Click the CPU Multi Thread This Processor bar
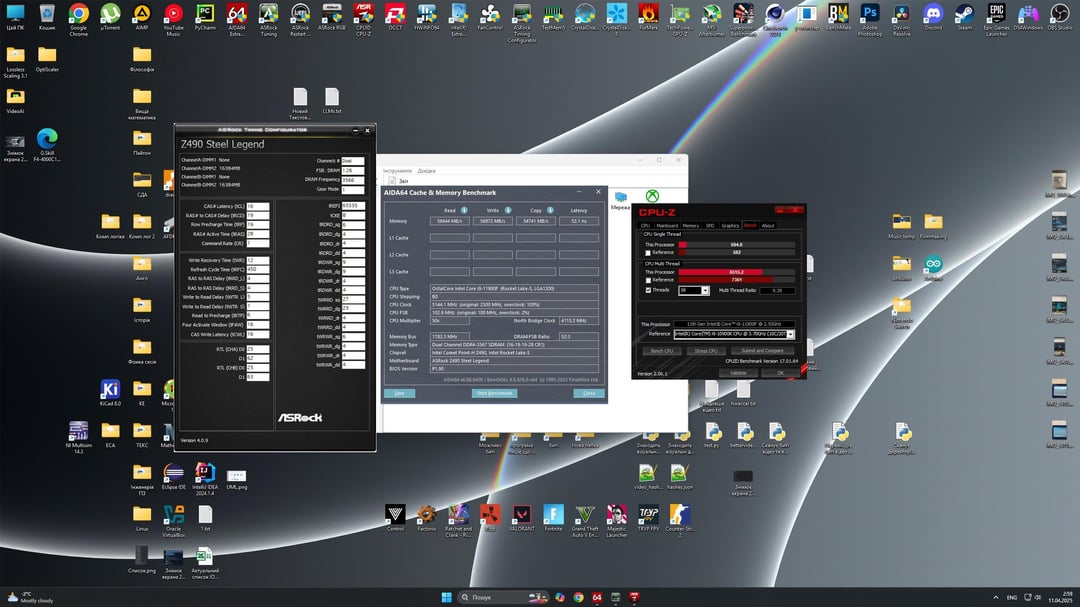1080x607 pixels. point(736,272)
